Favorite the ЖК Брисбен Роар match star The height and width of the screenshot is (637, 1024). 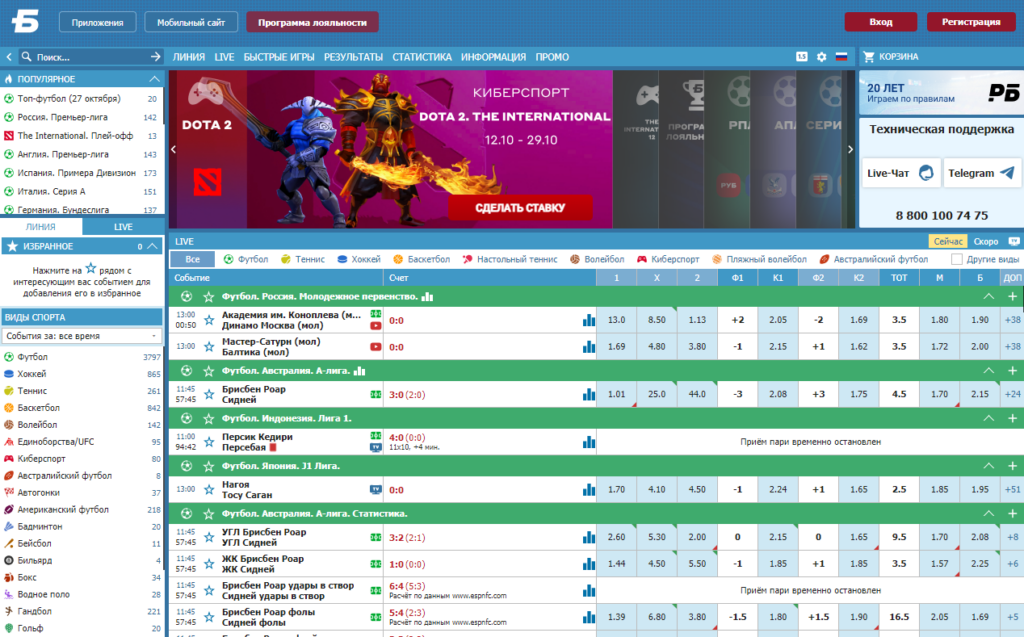(209, 564)
